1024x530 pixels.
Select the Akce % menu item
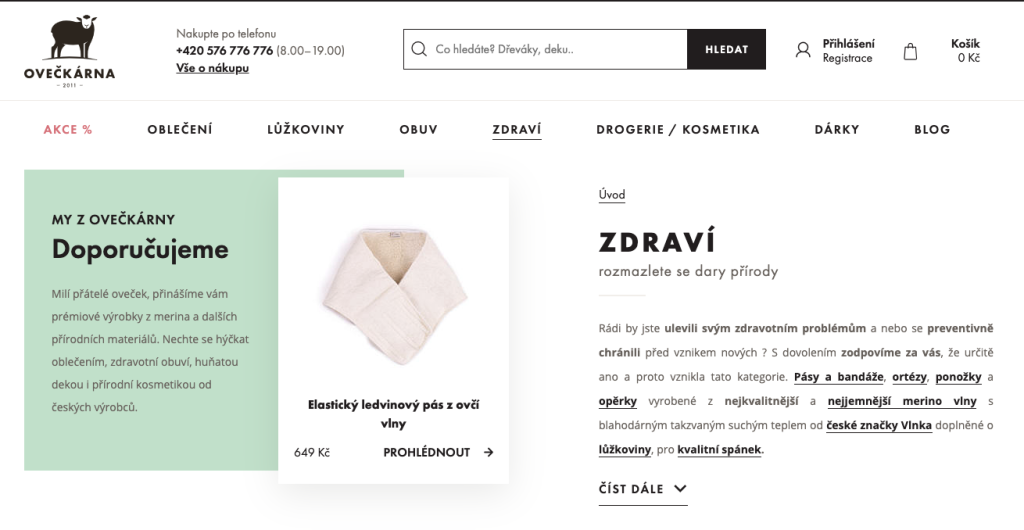click(68, 129)
